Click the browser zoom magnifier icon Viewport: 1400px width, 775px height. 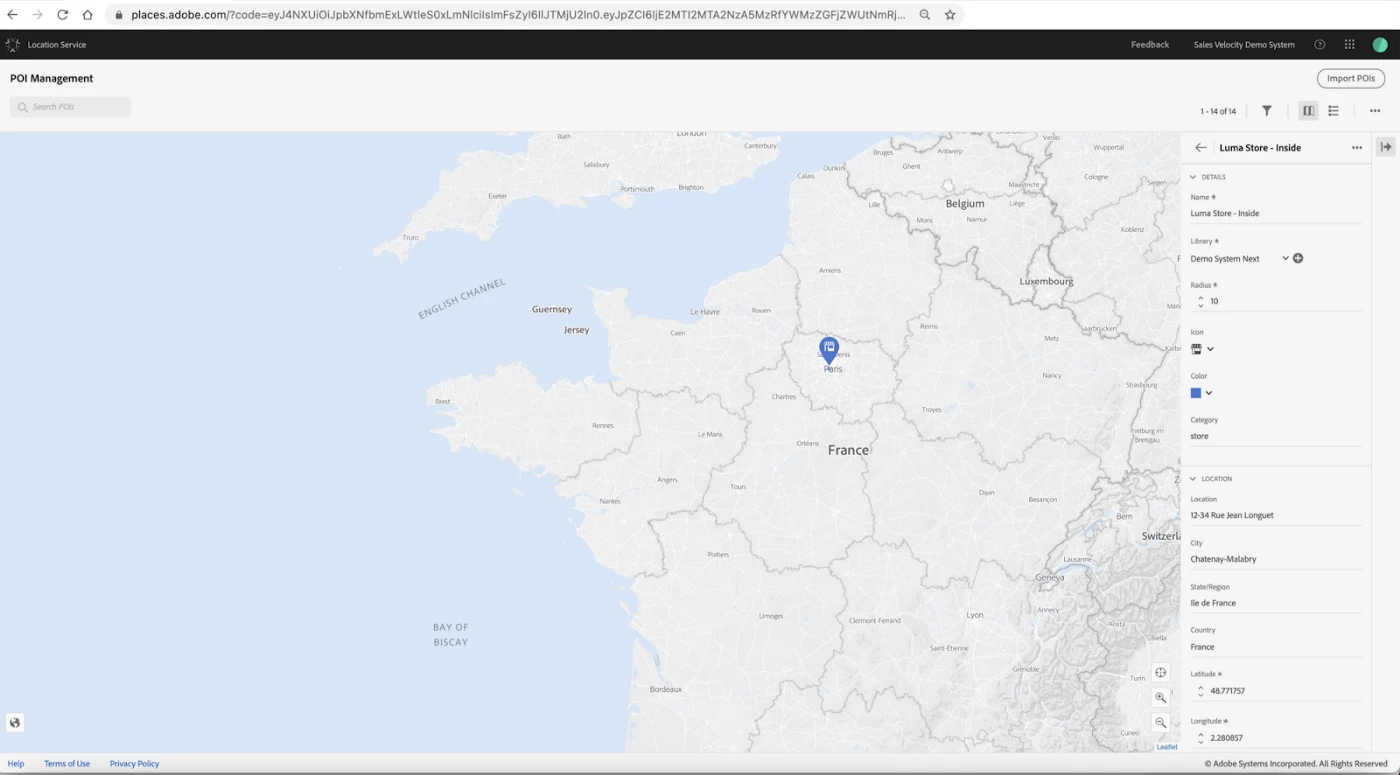(925, 15)
